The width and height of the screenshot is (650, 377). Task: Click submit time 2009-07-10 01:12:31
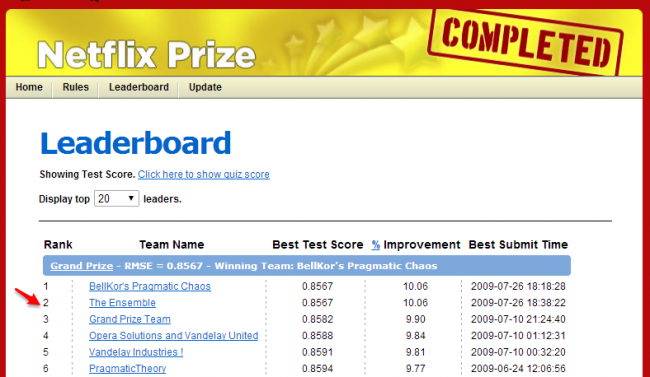(518, 336)
